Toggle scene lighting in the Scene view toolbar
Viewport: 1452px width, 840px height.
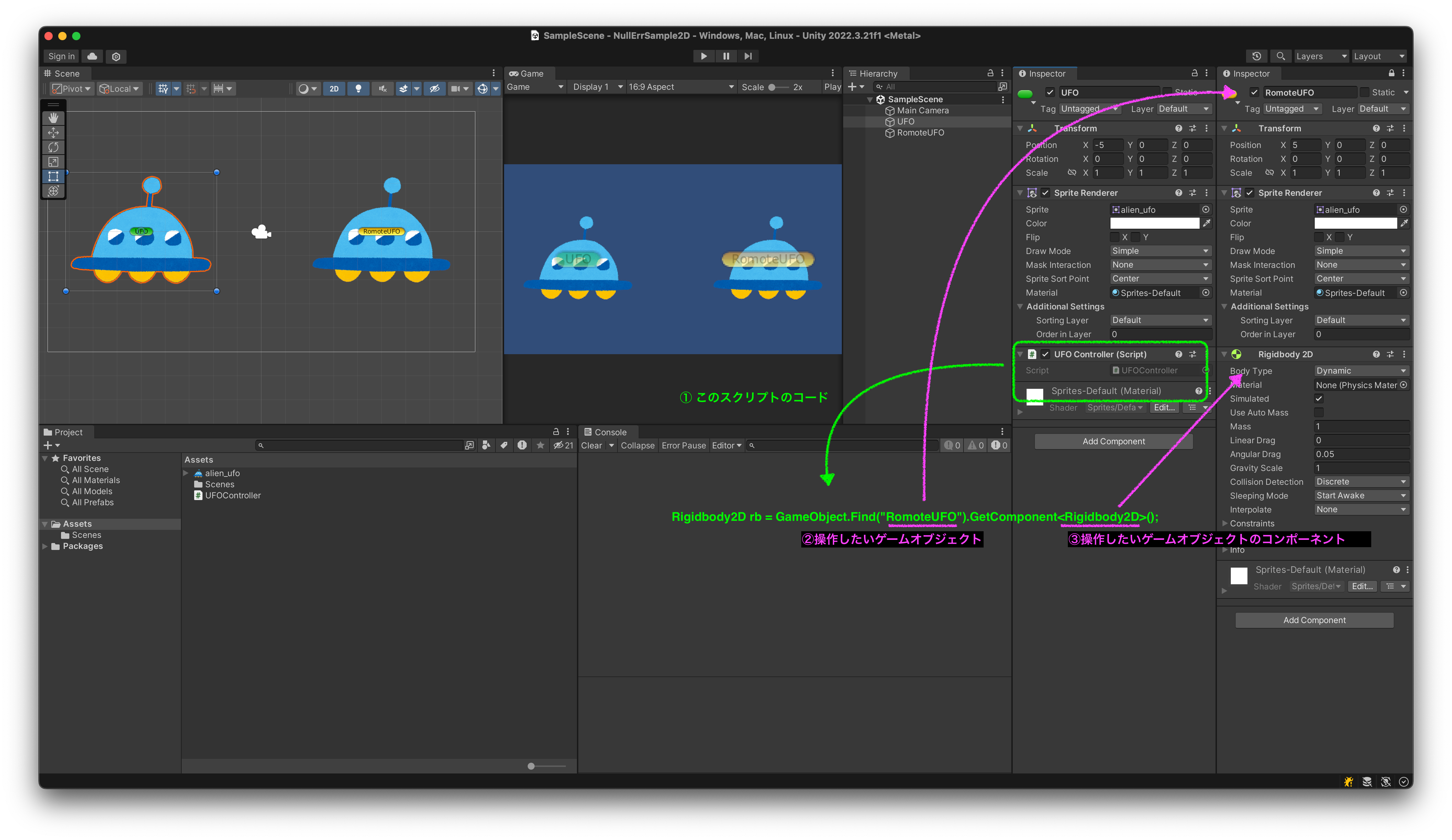(358, 89)
